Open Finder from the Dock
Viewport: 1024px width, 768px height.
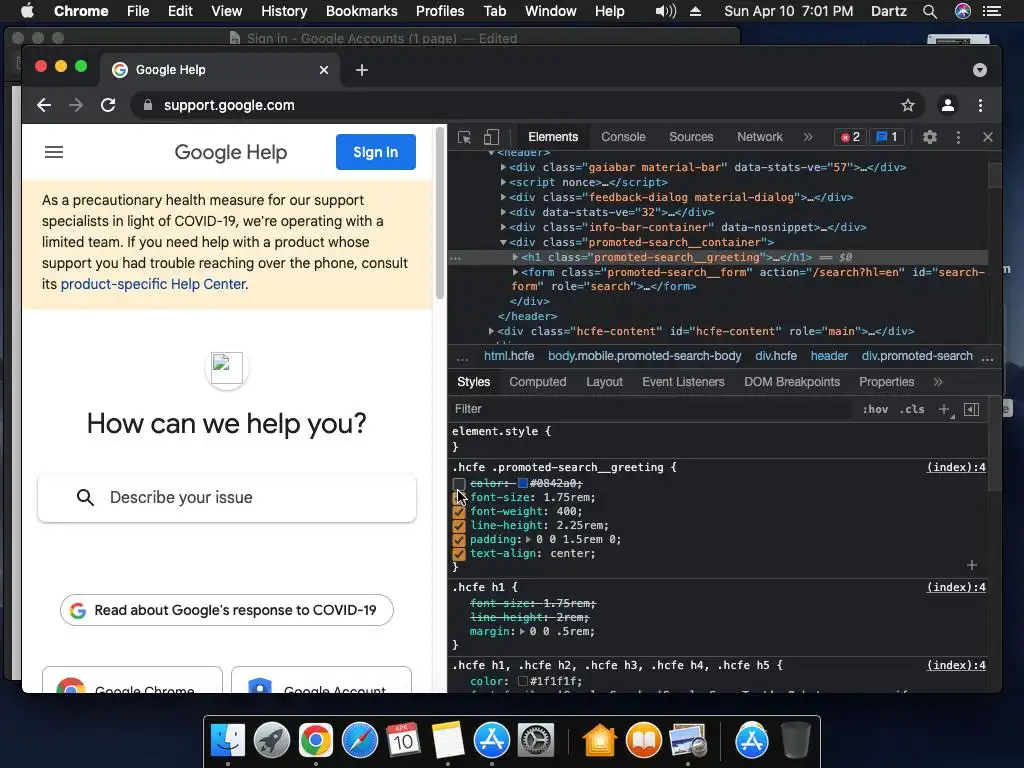[227, 741]
